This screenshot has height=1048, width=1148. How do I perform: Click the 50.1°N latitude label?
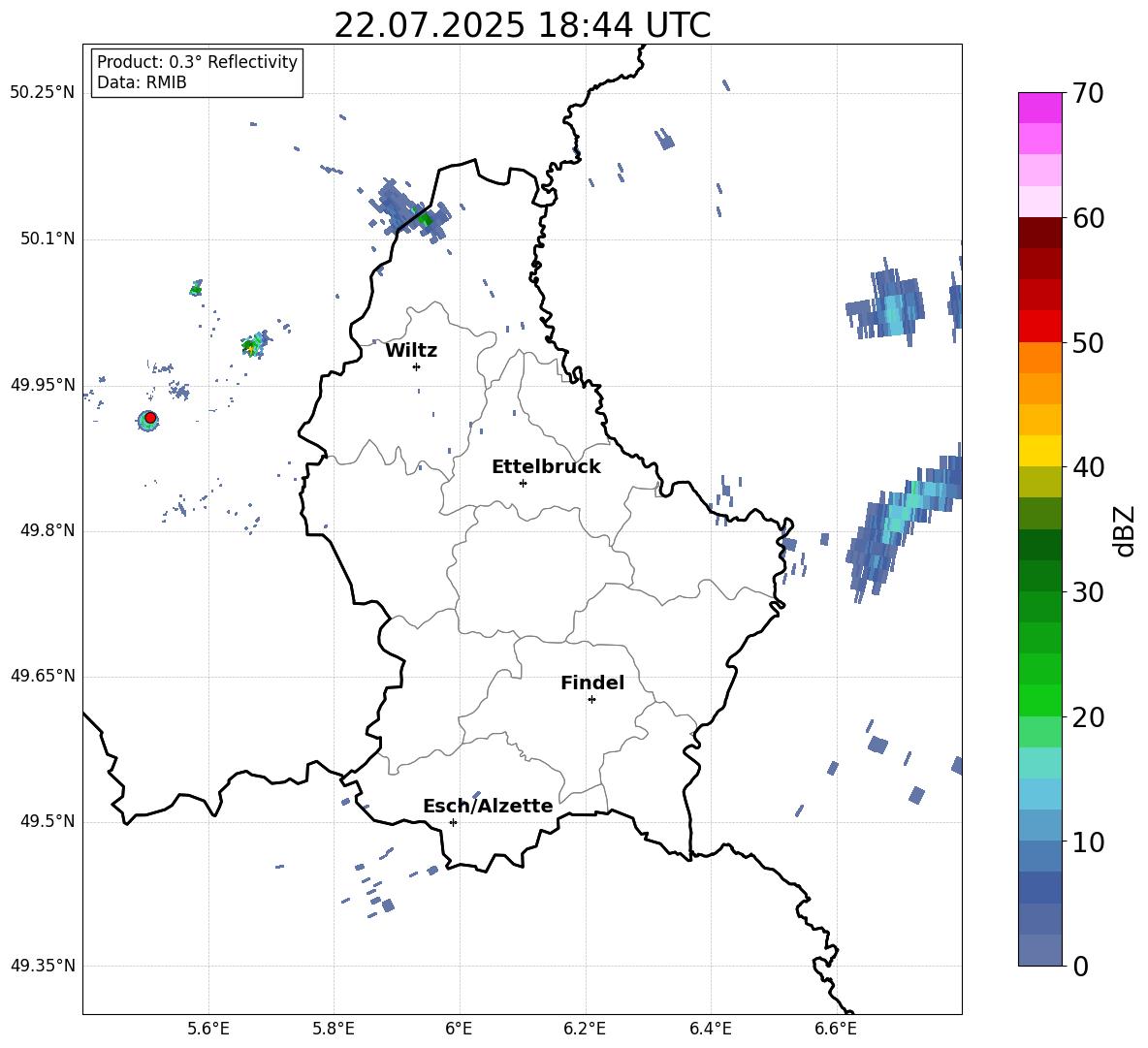48,238
